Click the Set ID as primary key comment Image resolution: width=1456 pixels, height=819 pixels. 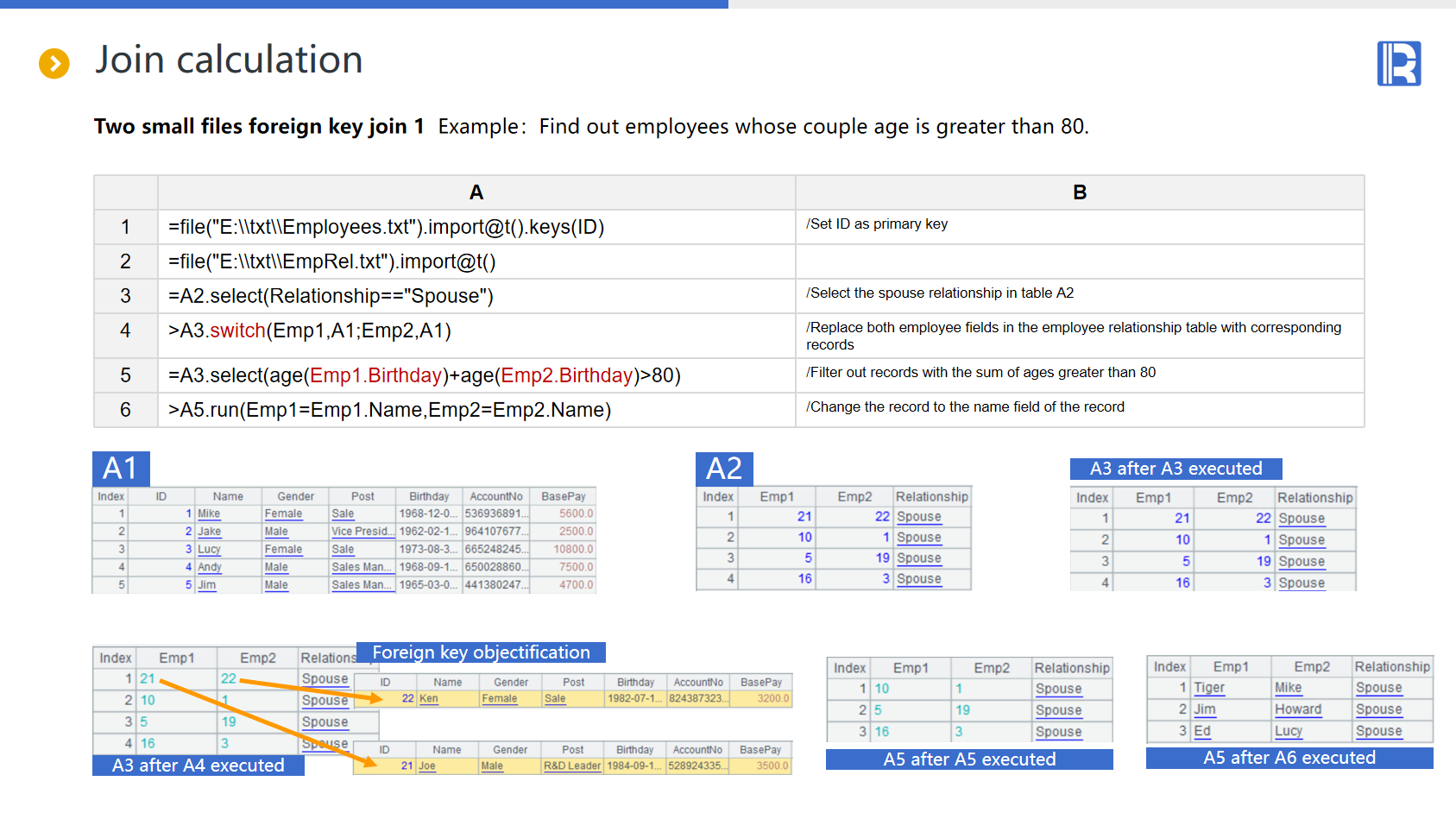point(877,224)
